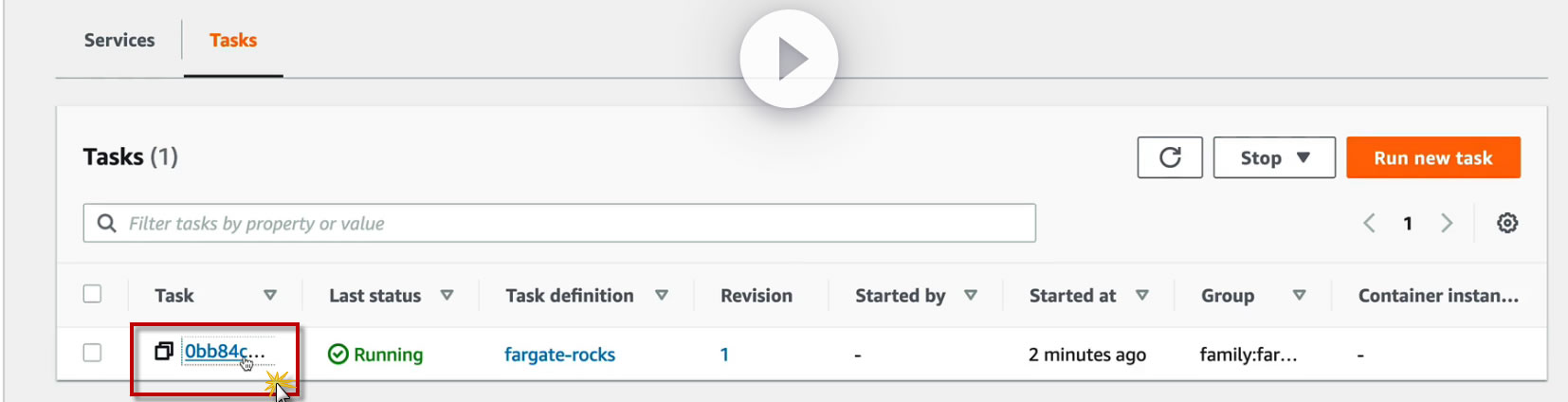
Task: Sort by Task definition column arrow
Action: tap(662, 296)
